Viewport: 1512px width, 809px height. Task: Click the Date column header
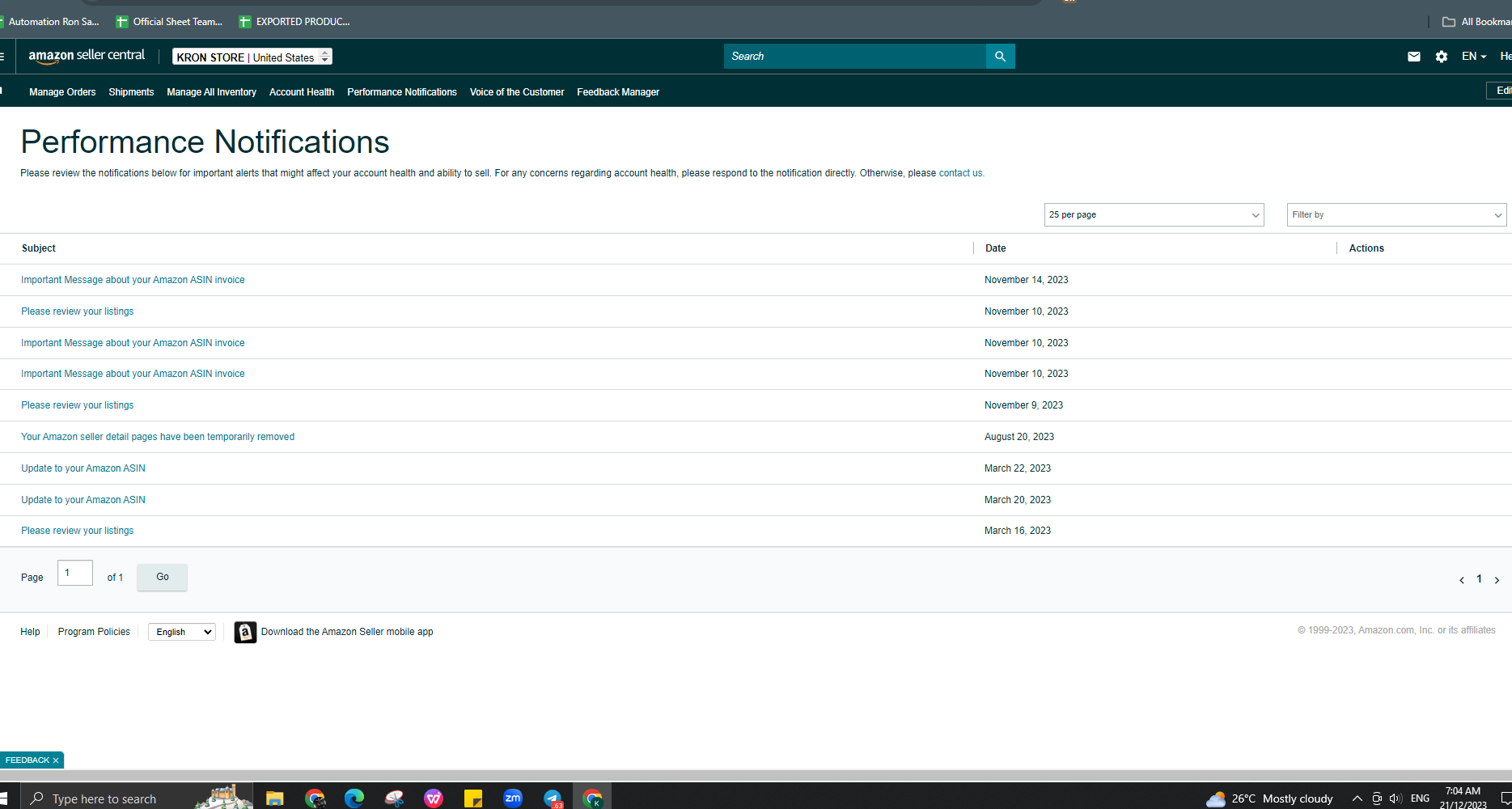[996, 248]
